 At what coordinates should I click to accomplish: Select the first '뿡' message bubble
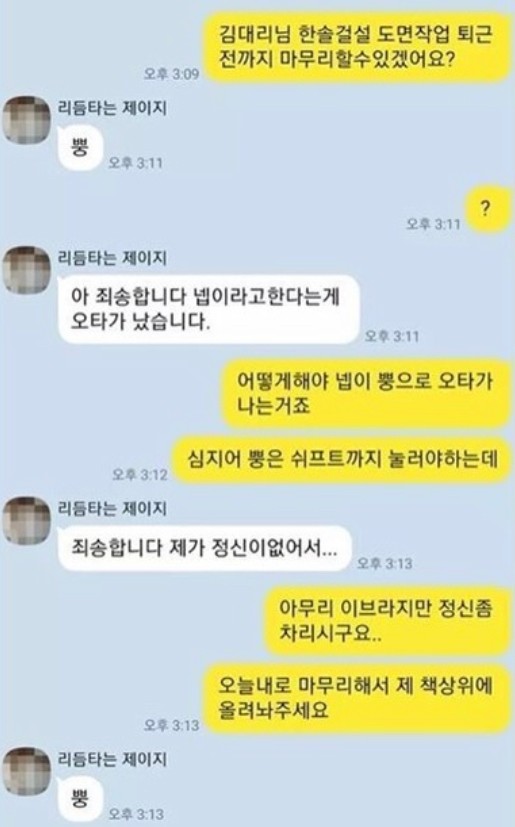coord(80,148)
